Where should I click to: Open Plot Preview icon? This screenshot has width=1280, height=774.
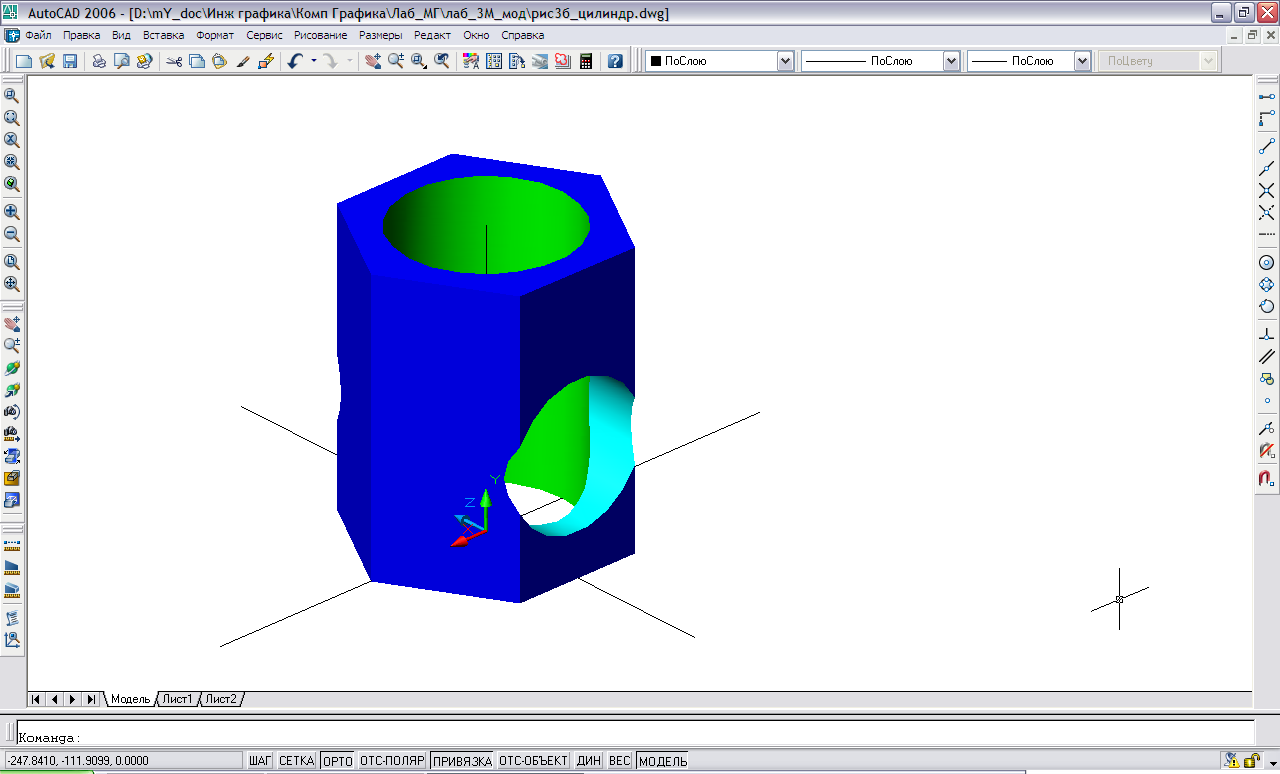122,61
